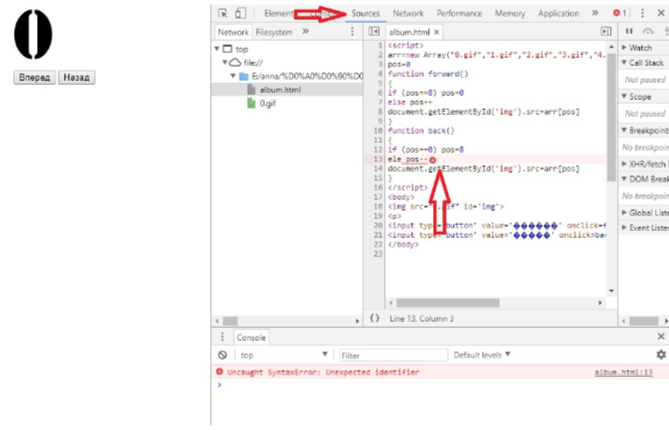Viewport: 669px width, 430px height.
Task: Open the Performance tab
Action: click(459, 14)
